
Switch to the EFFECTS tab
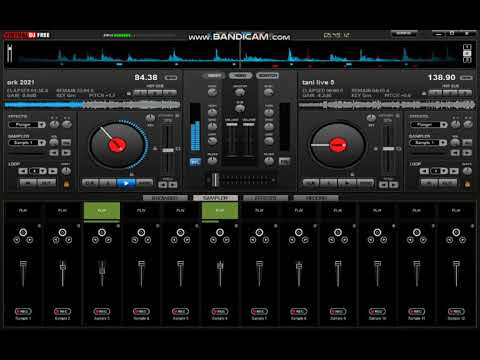[x=266, y=198]
